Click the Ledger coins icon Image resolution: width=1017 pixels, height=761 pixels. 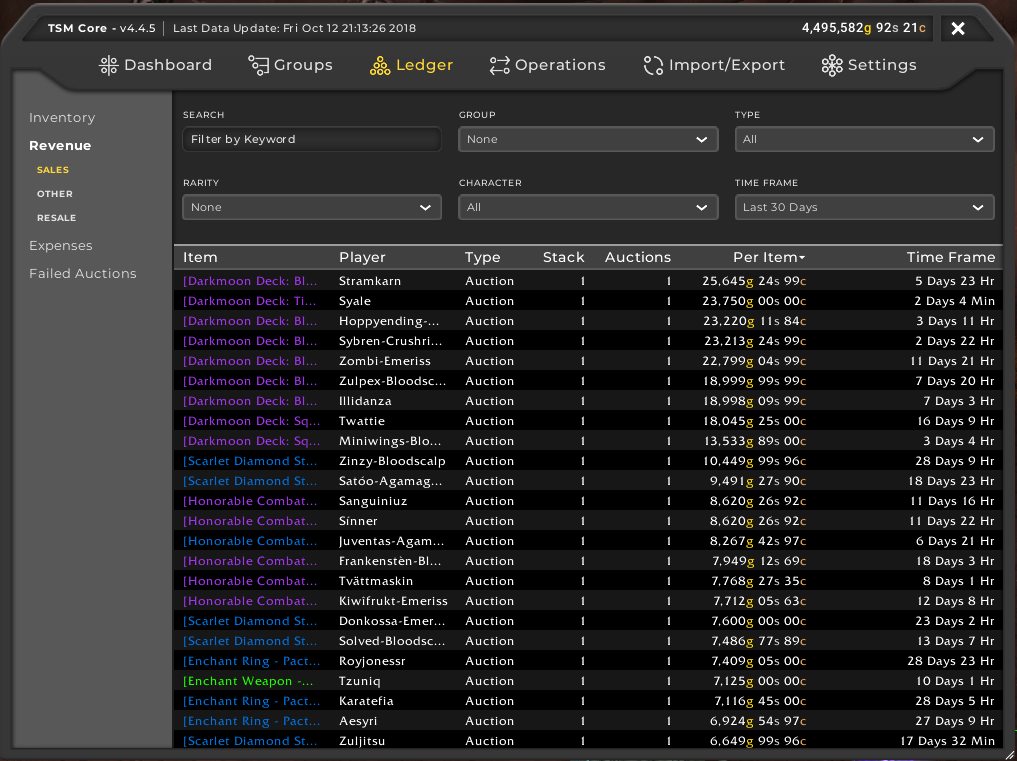(x=380, y=65)
